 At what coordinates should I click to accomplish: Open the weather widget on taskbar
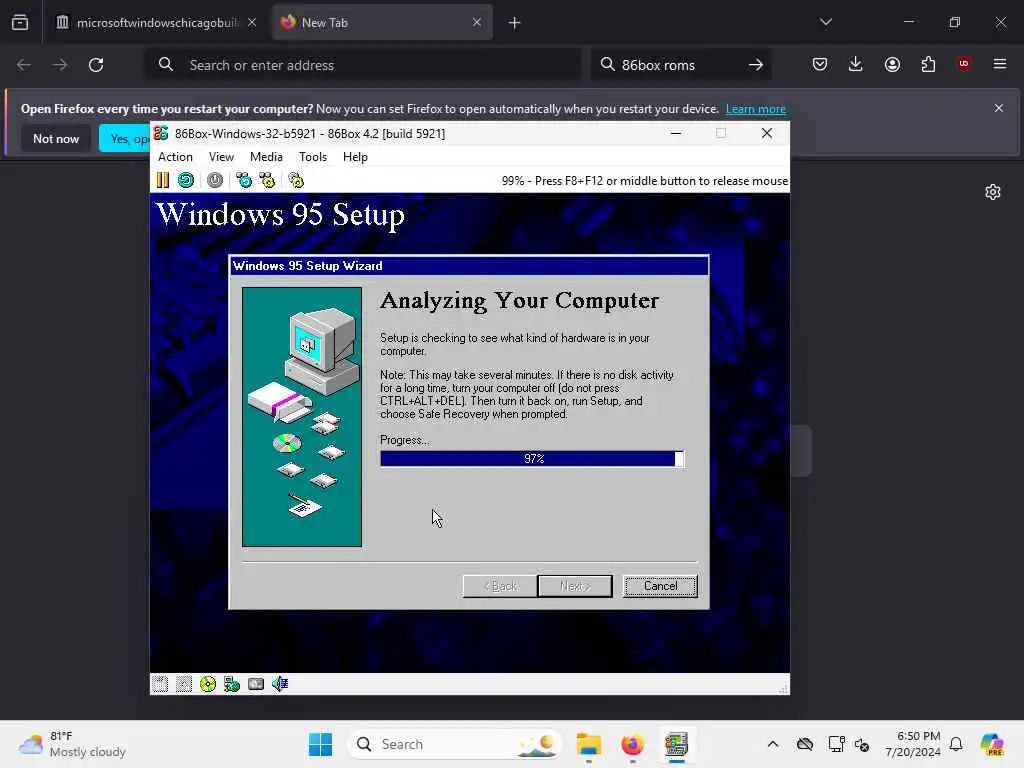coord(72,744)
